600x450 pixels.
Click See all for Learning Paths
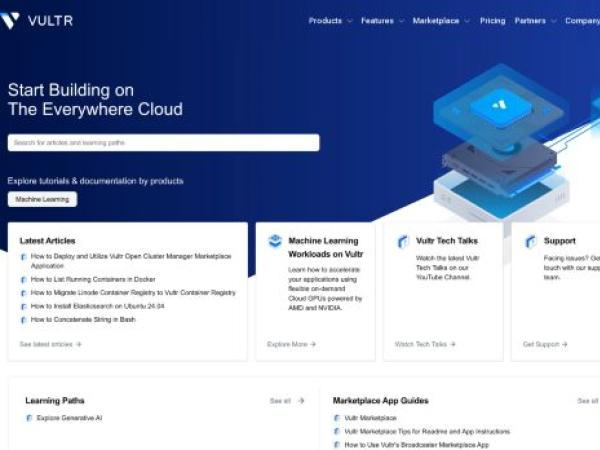(x=280, y=401)
